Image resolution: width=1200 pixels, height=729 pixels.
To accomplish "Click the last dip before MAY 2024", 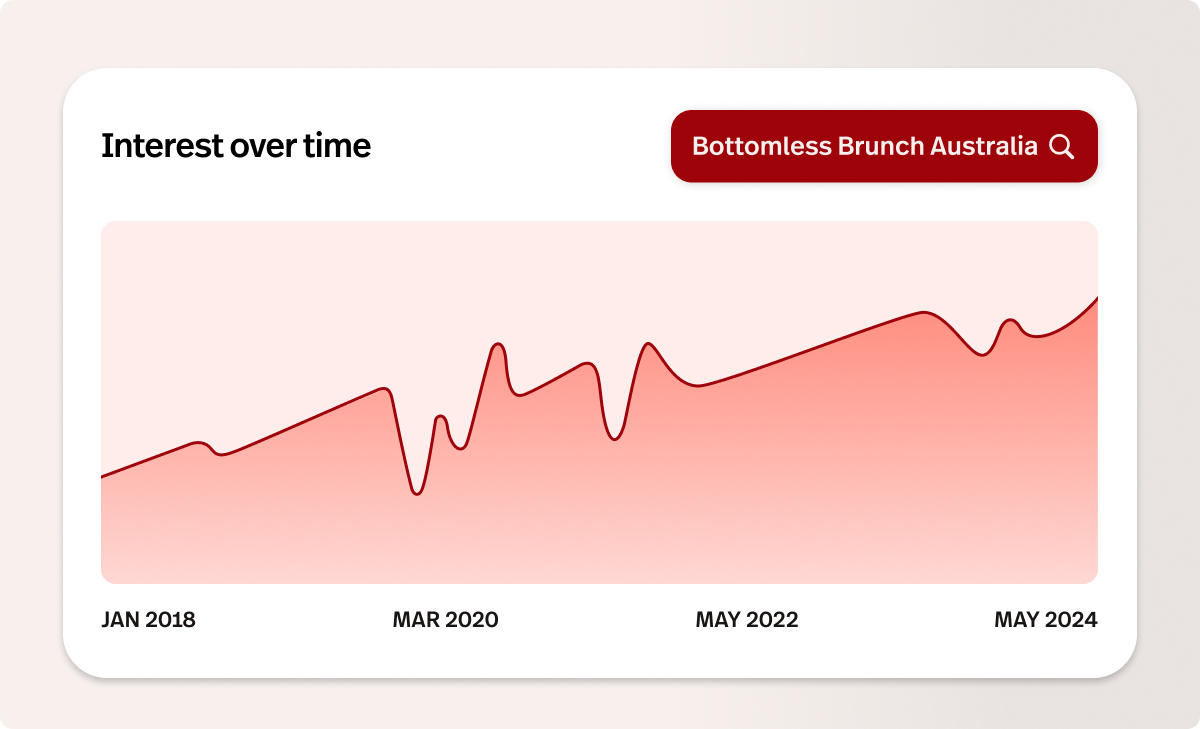I will (x=984, y=355).
